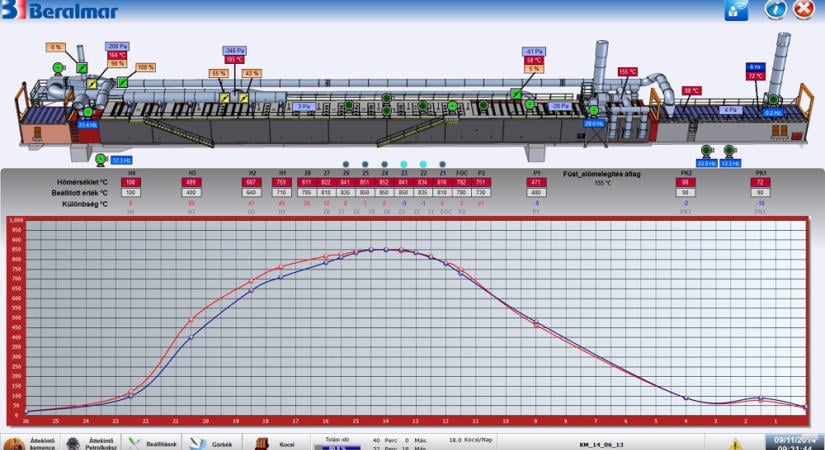Image resolution: width=825 pixels, height=450 pixels.
Task: Edit the PK2 setpoint field
Action: (x=686, y=193)
